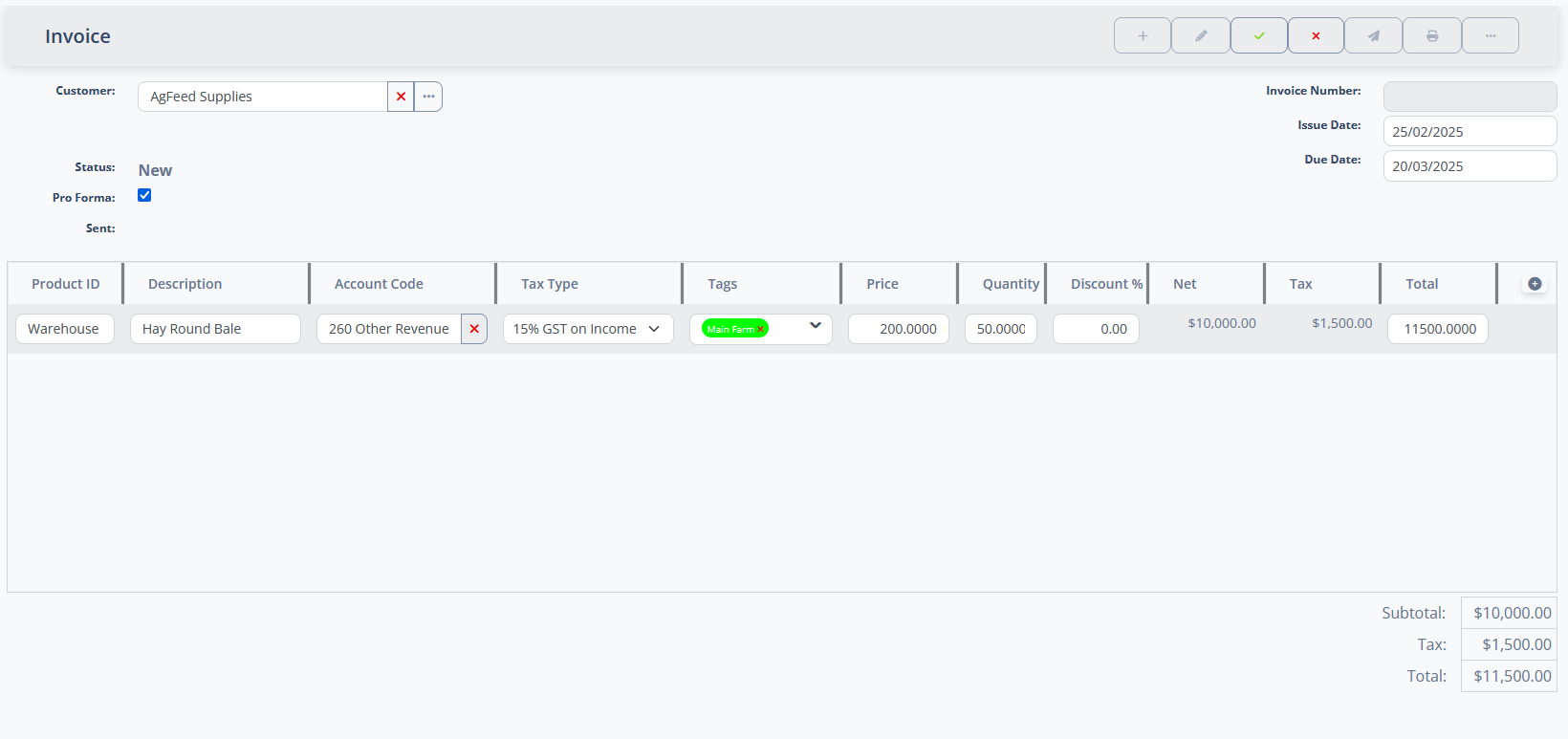Click the pencil edit icon in toolbar

click(x=1201, y=35)
